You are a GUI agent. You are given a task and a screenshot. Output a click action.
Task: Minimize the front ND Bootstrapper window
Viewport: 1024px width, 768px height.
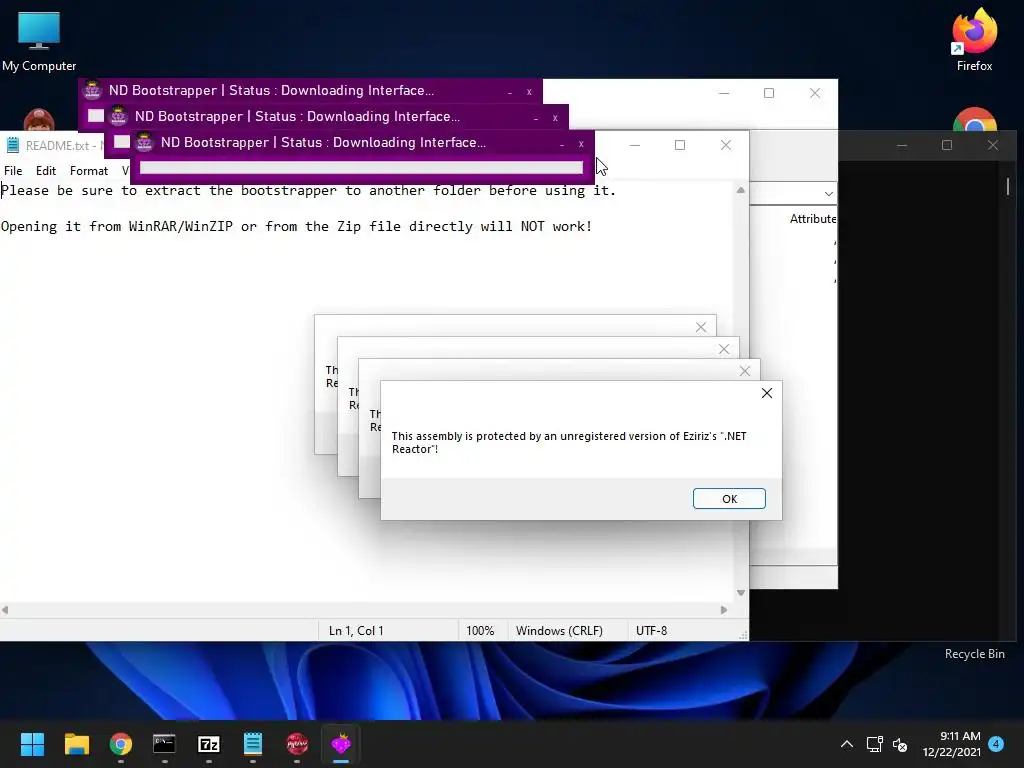(x=562, y=144)
